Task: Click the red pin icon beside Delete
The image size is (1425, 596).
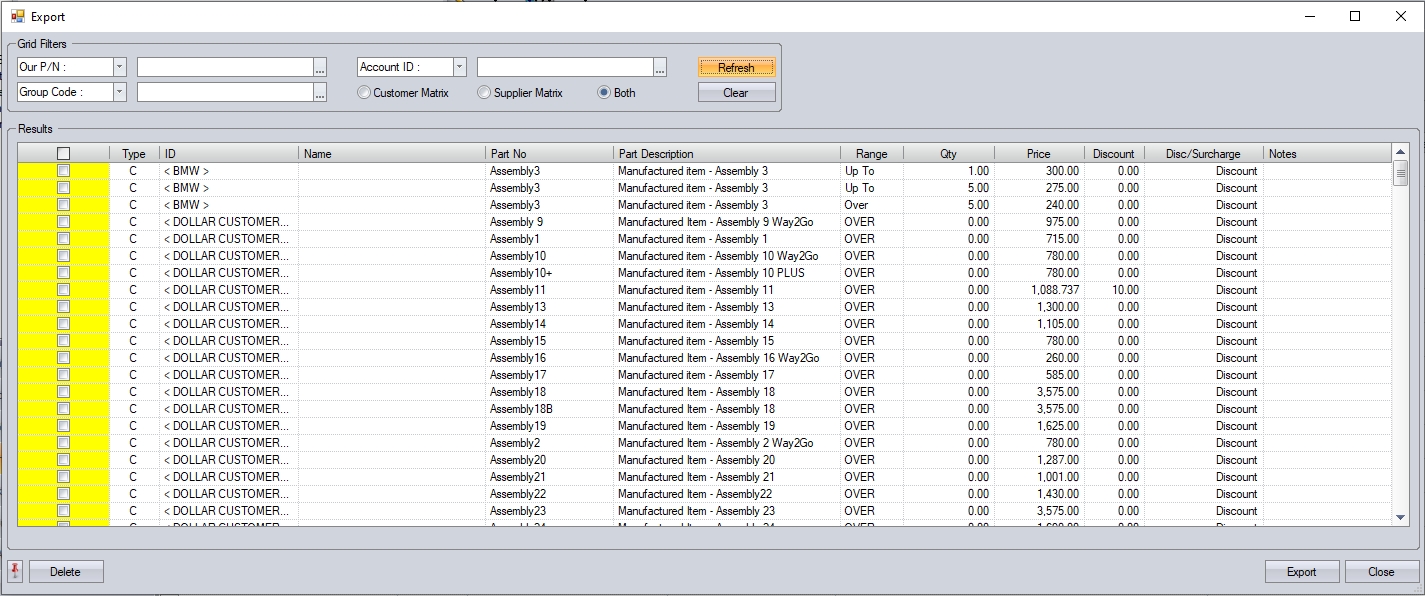Action: 15,571
